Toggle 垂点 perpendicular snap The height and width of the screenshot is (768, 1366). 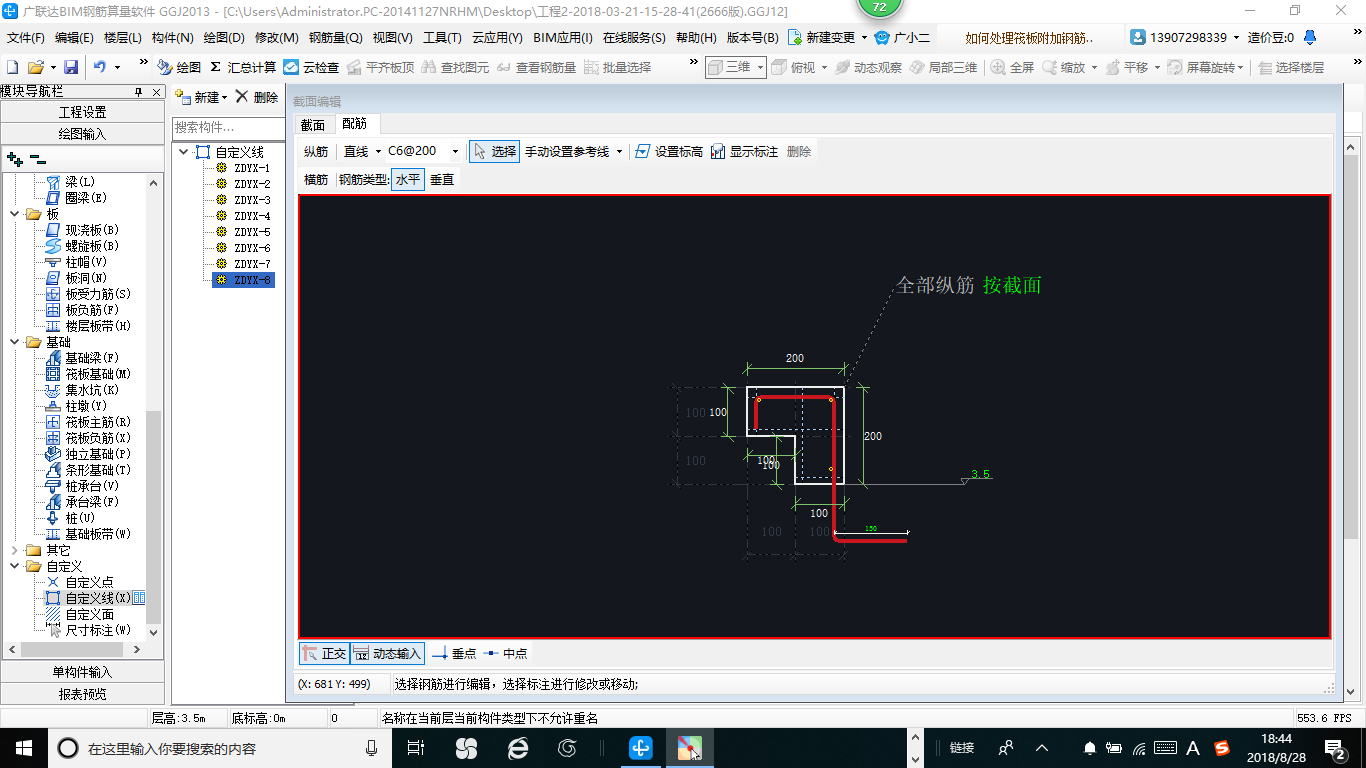[x=454, y=654]
